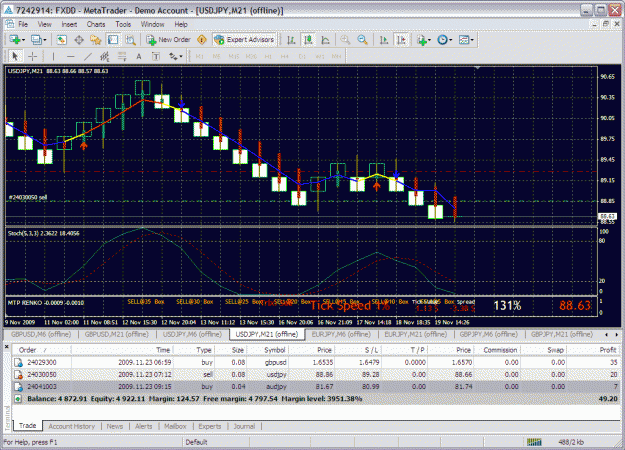
Task: Open the Account History terminal tab
Action: click(x=72, y=426)
